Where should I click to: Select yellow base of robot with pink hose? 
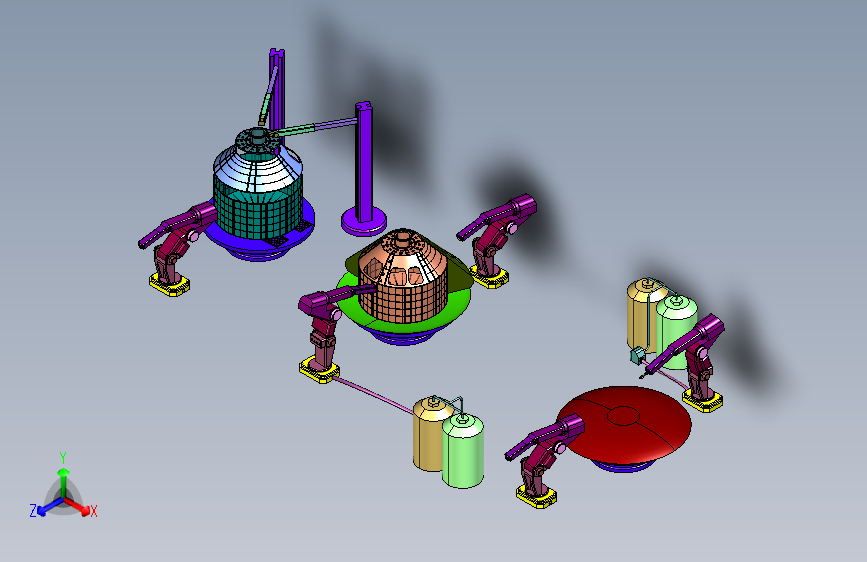320,370
